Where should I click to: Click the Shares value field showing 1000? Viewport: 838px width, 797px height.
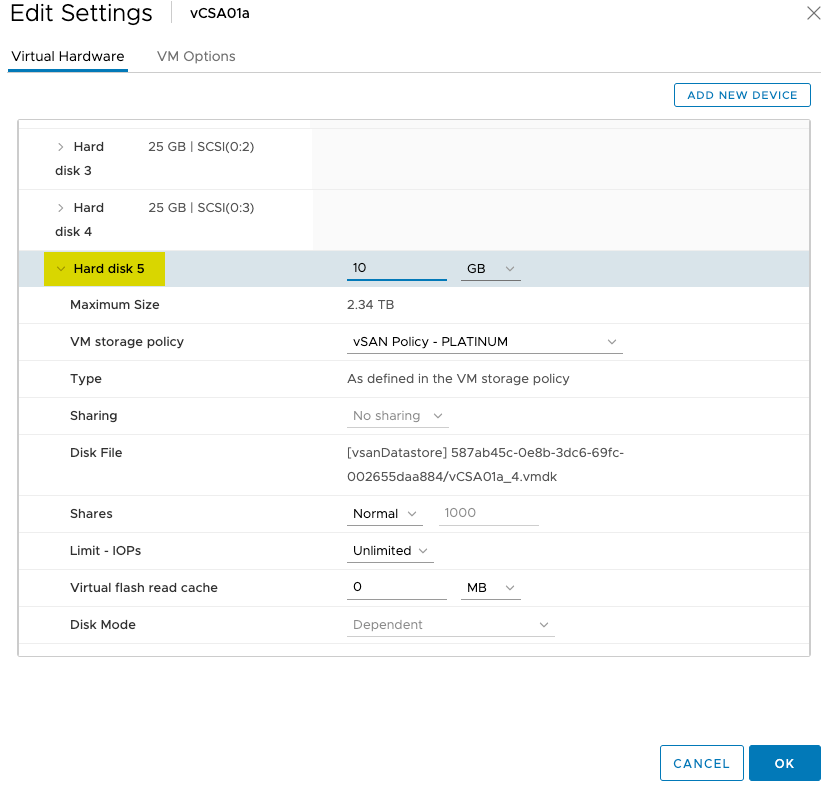point(488,513)
